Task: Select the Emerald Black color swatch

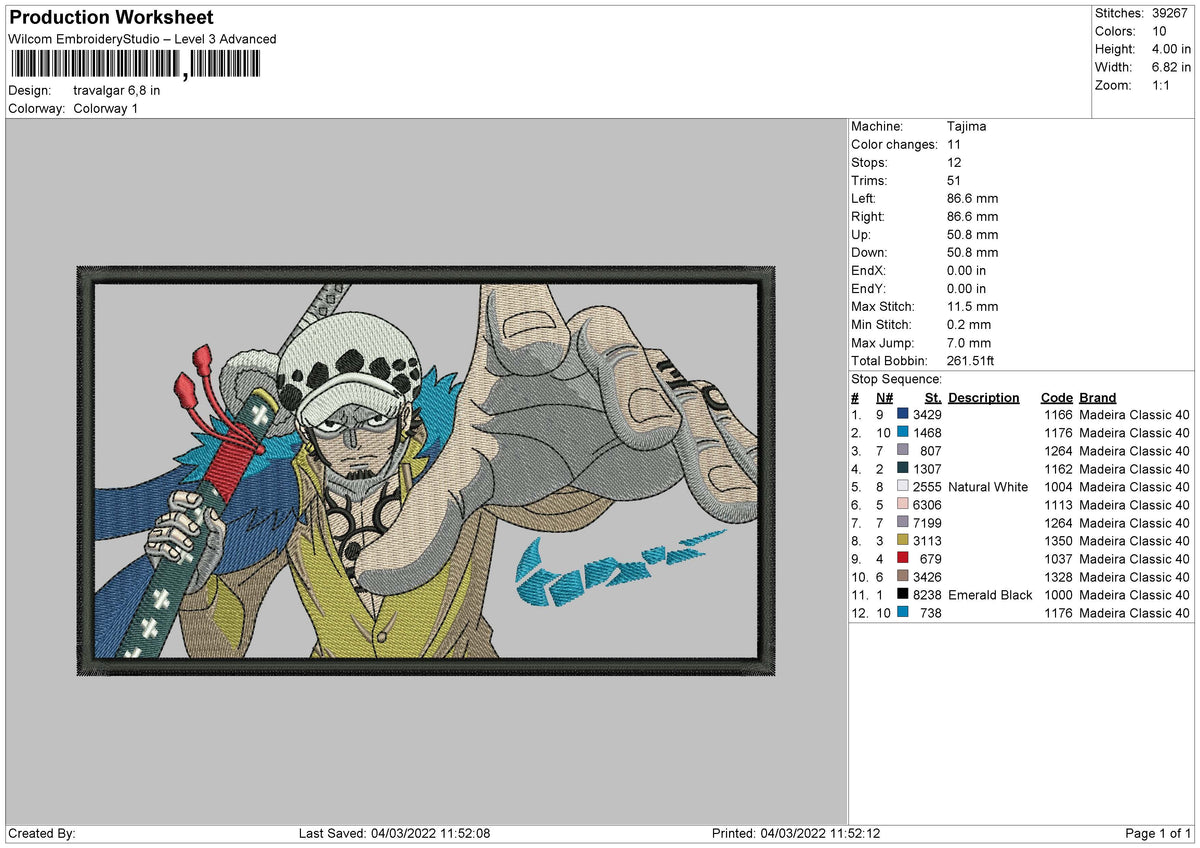Action: pos(903,594)
